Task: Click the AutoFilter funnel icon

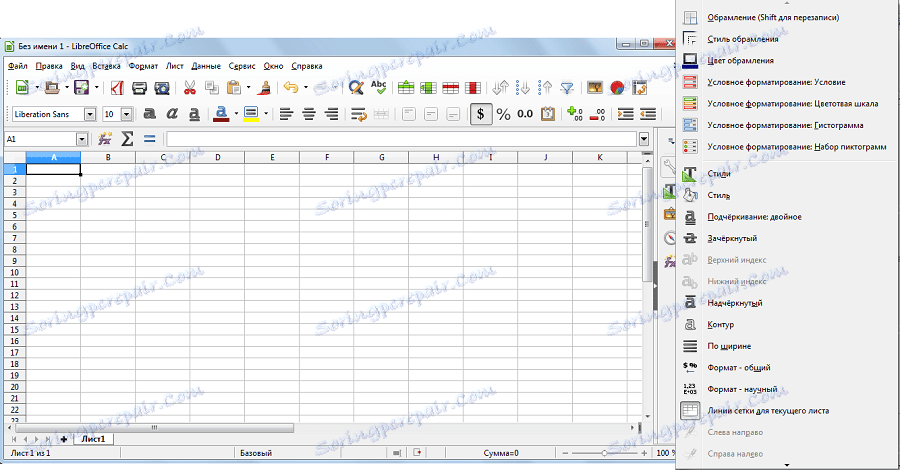Action: [567, 88]
